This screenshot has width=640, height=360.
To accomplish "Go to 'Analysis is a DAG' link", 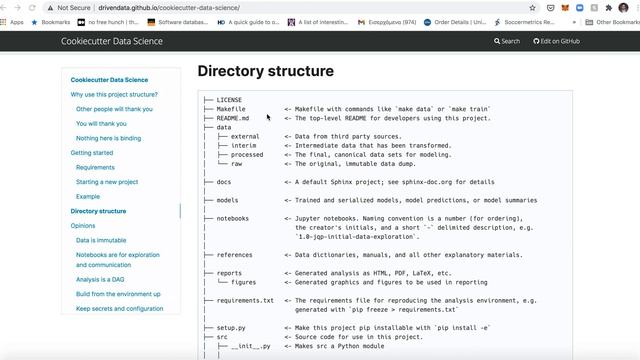I will [x=100, y=280].
